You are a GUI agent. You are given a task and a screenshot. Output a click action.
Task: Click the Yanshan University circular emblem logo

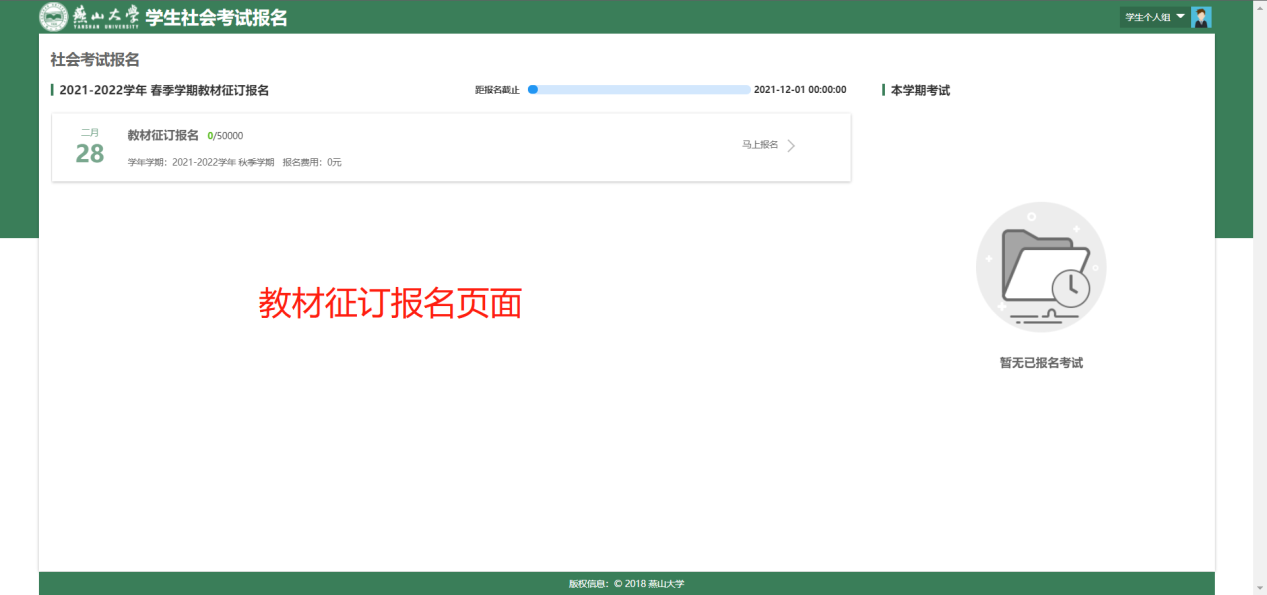point(54,17)
